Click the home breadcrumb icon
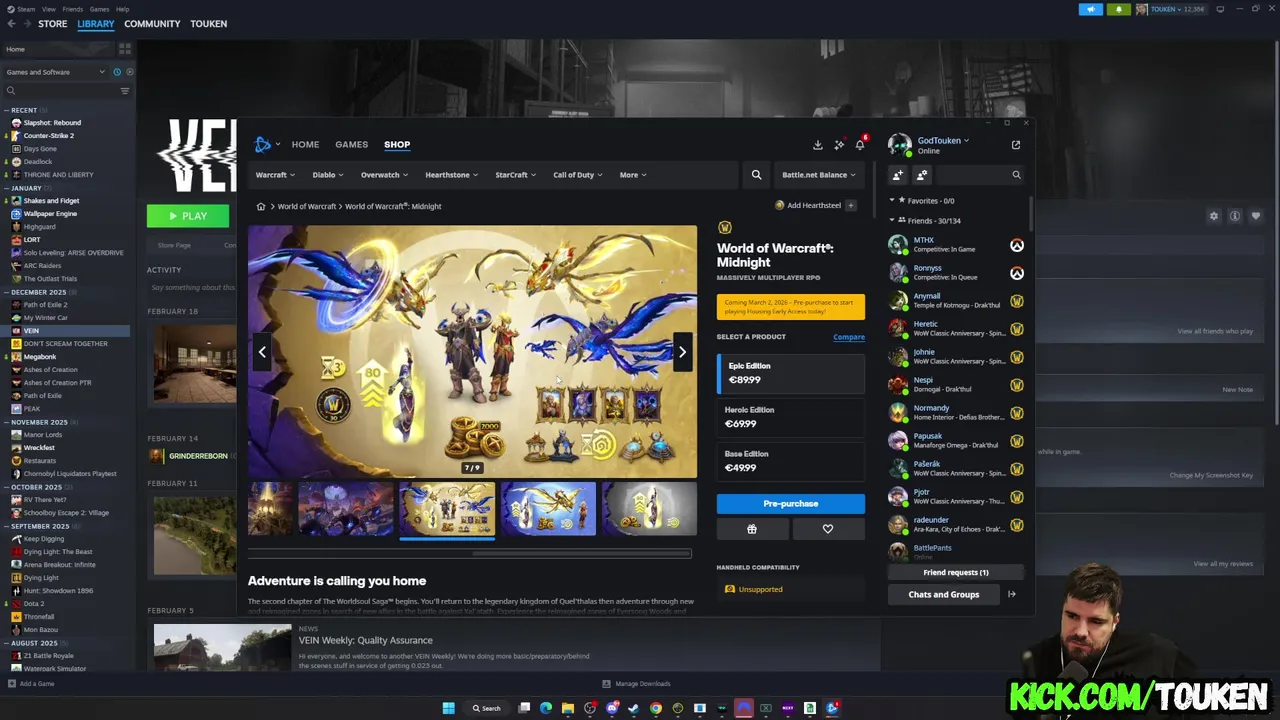Screen dimensions: 1280x720 (261, 207)
